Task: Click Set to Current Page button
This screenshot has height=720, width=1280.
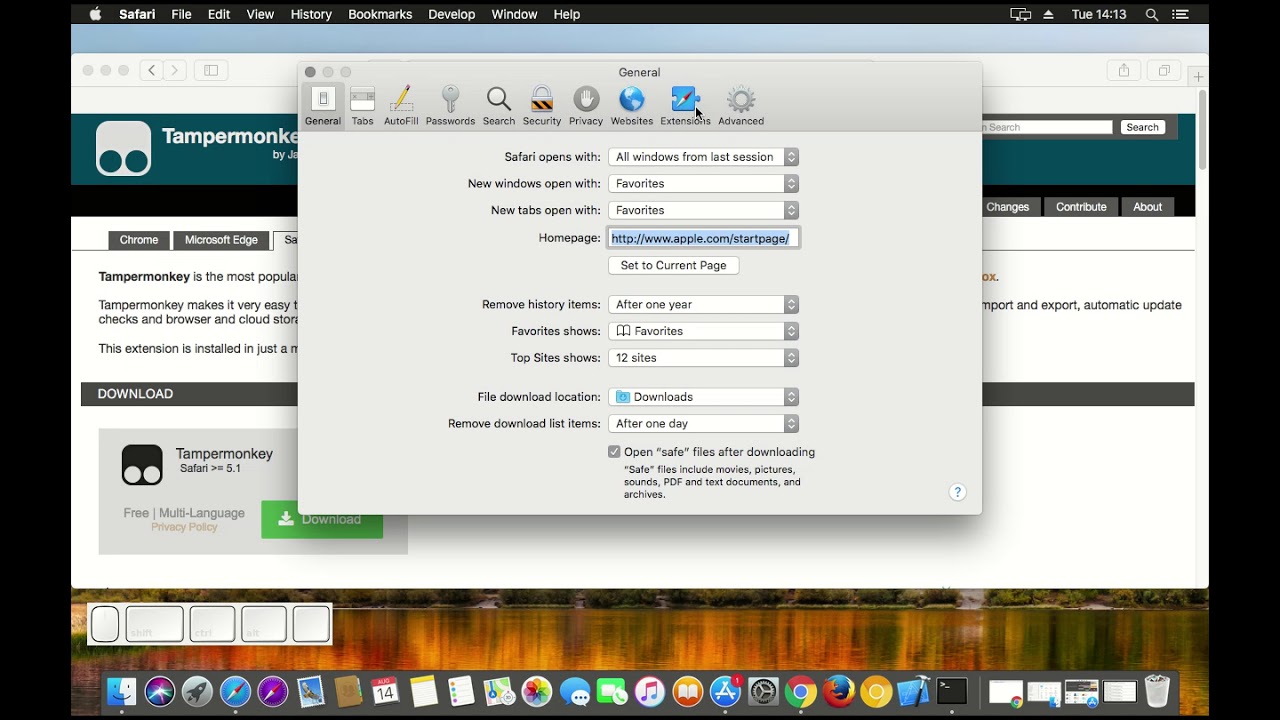Action: click(674, 265)
